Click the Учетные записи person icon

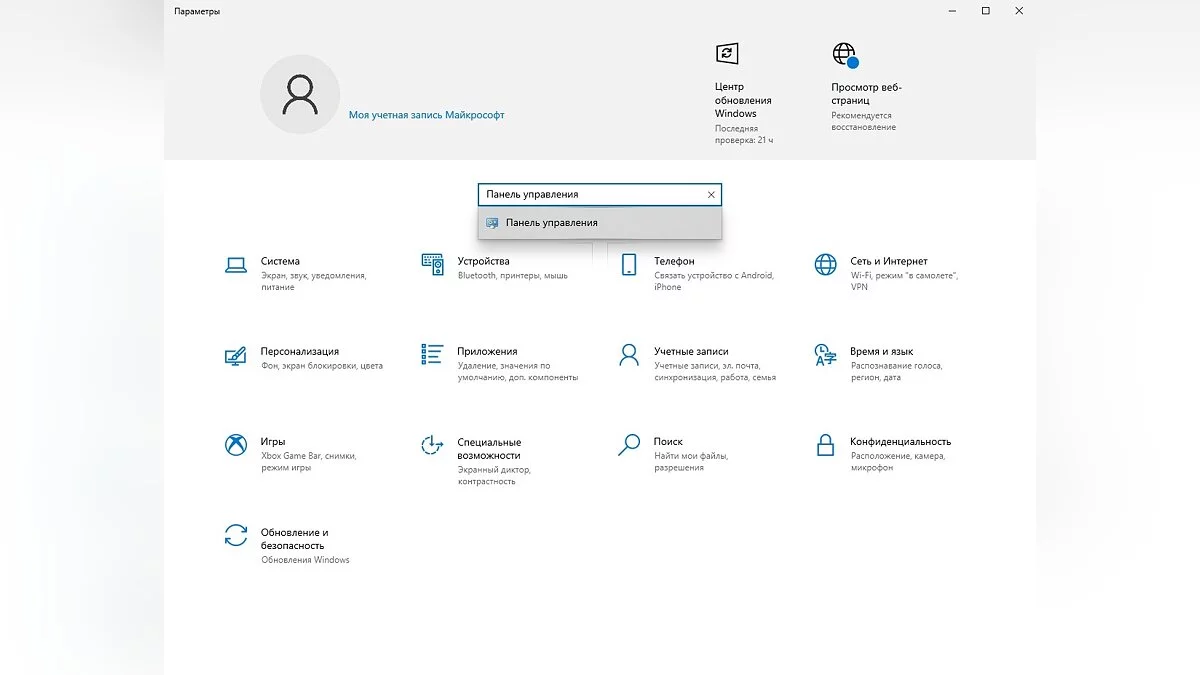(x=629, y=355)
